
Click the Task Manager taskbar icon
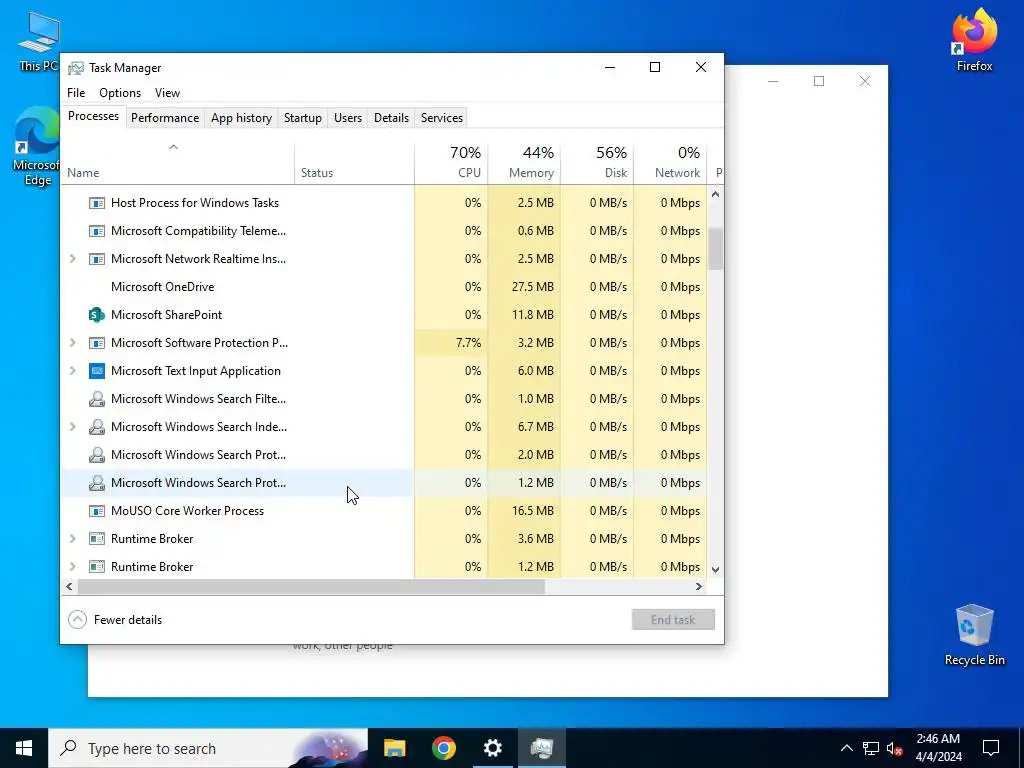[x=541, y=748]
